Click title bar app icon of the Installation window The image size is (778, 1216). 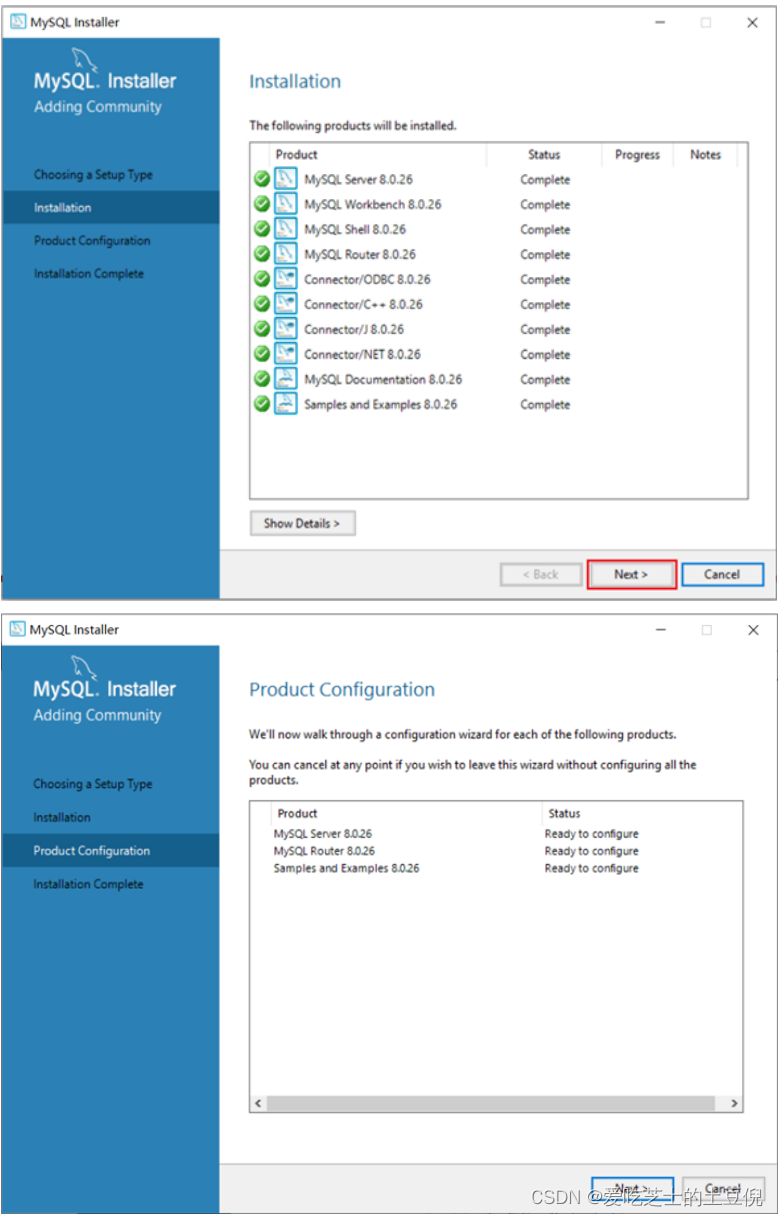pyautogui.click(x=18, y=22)
